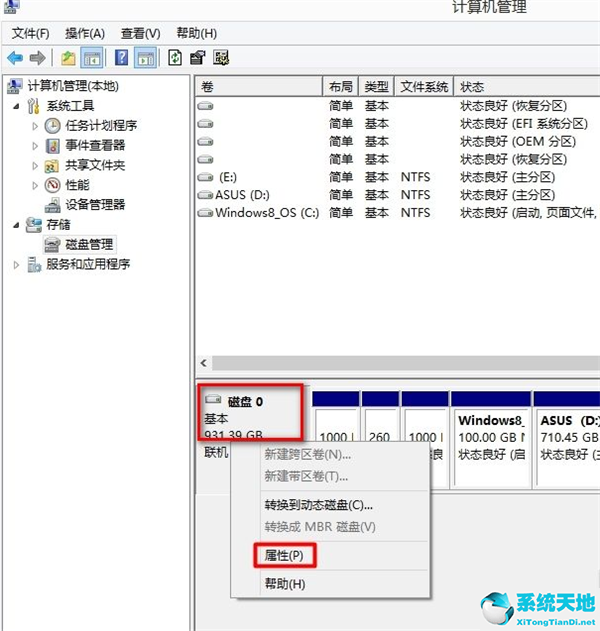Expand the 任务计划程序 node
This screenshot has width=600, height=631.
[x=35, y=126]
